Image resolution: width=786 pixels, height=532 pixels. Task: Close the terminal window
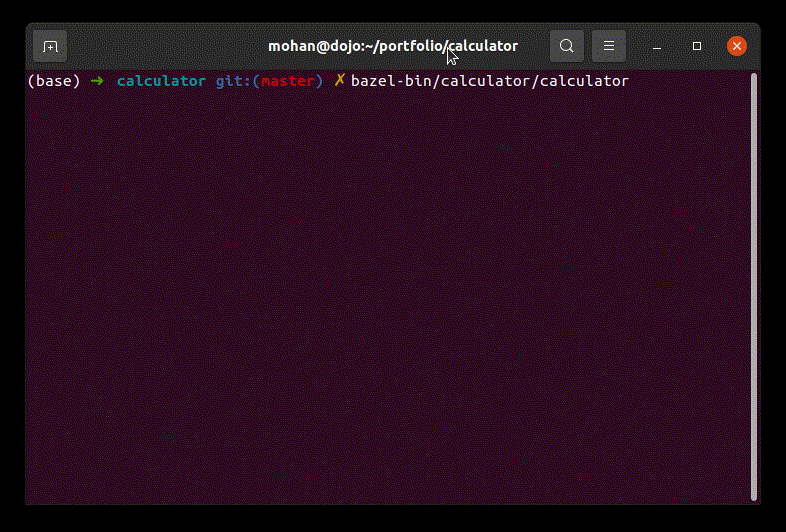(737, 46)
